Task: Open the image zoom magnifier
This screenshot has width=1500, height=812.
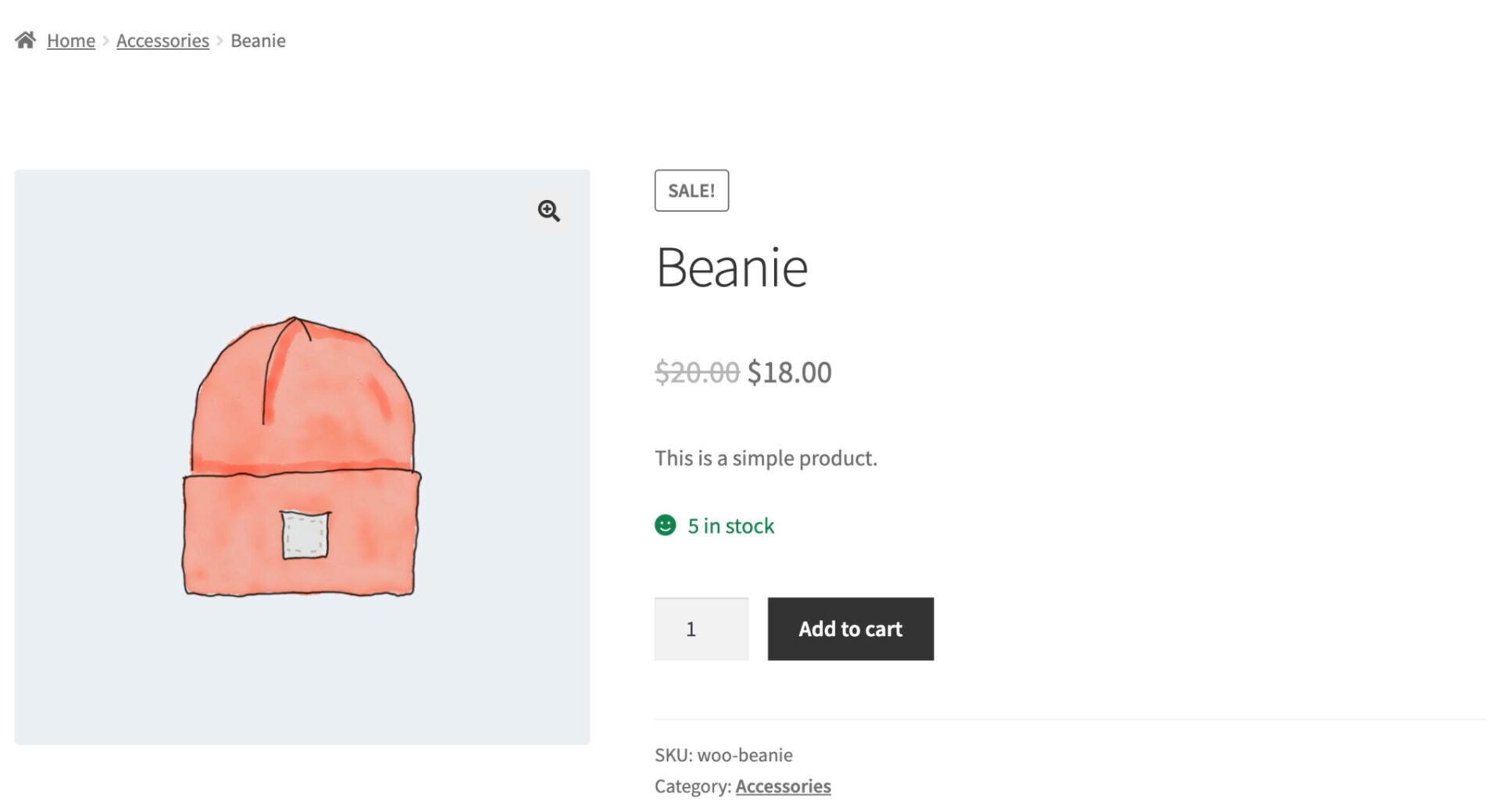Action: pos(548,210)
